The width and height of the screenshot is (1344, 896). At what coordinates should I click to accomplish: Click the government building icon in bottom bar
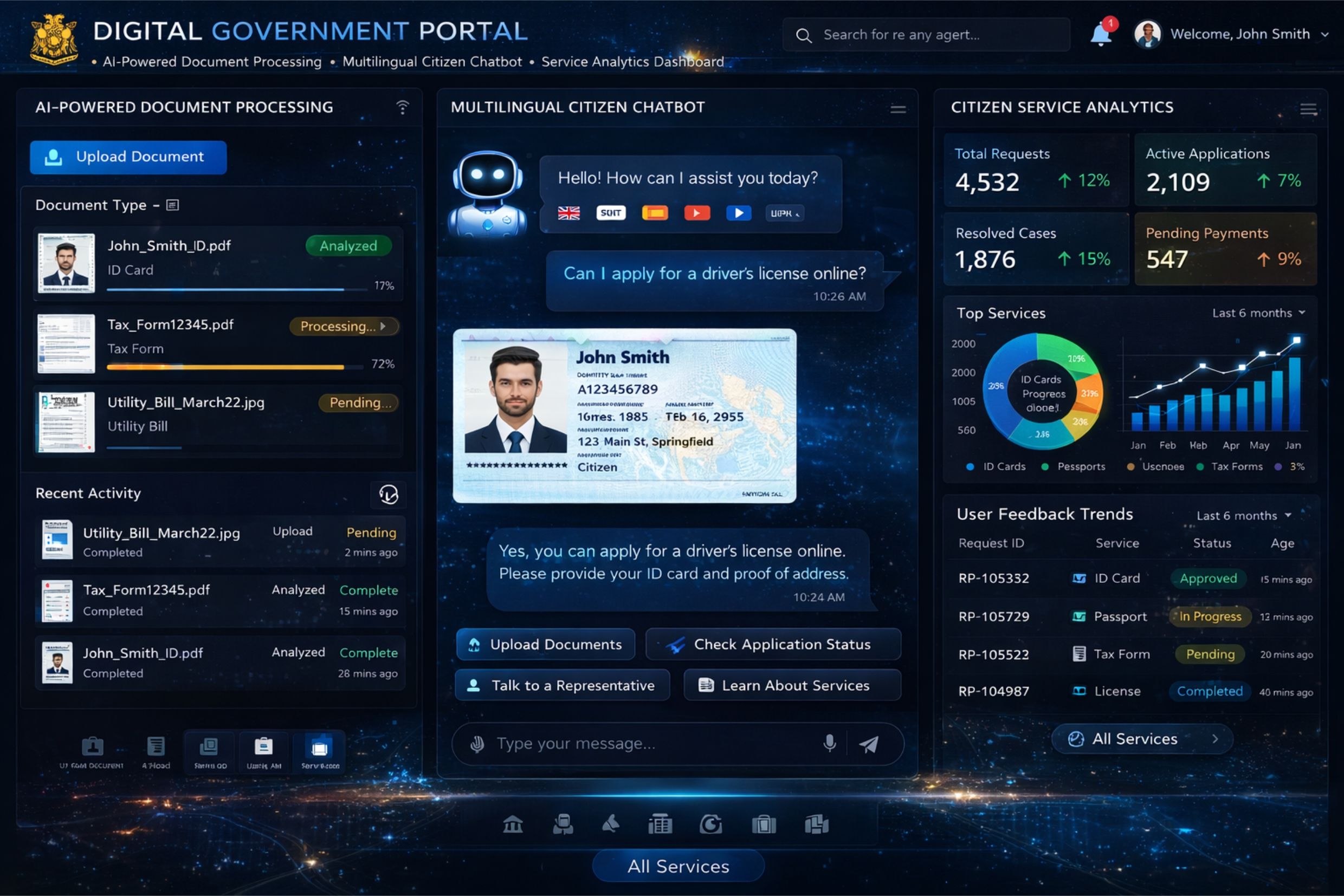tap(512, 824)
